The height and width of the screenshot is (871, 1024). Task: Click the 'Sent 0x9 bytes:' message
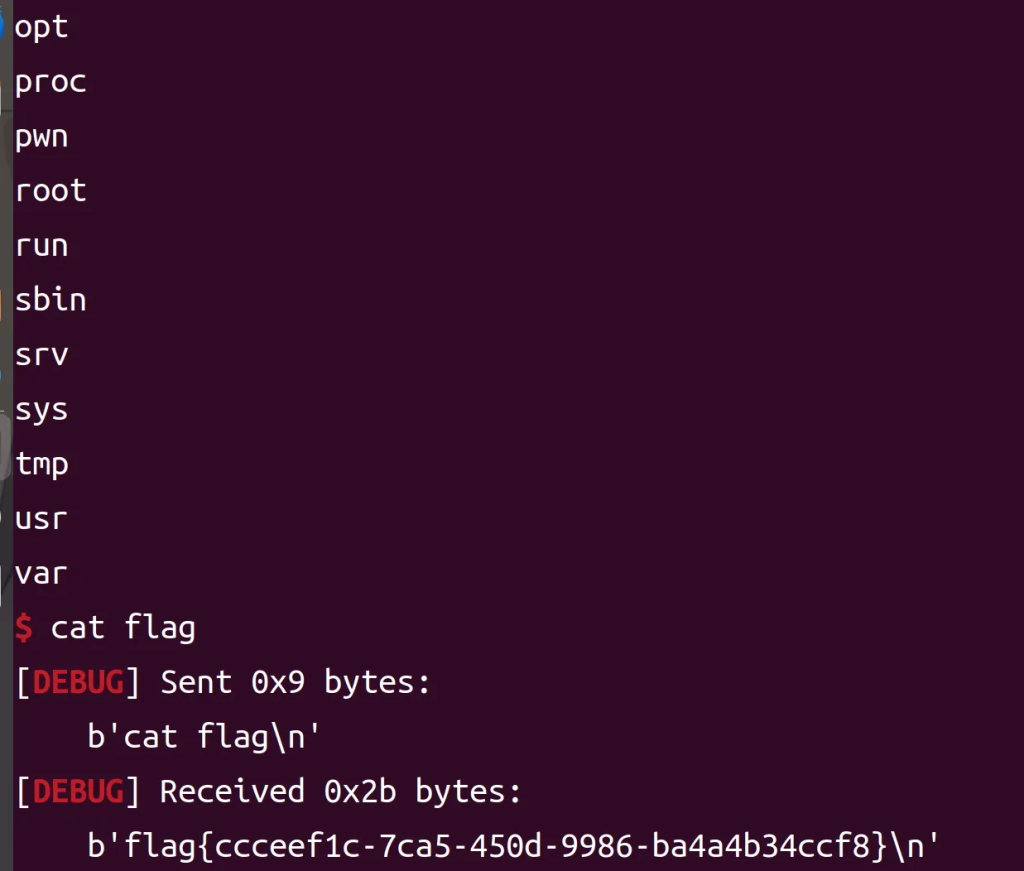click(295, 683)
